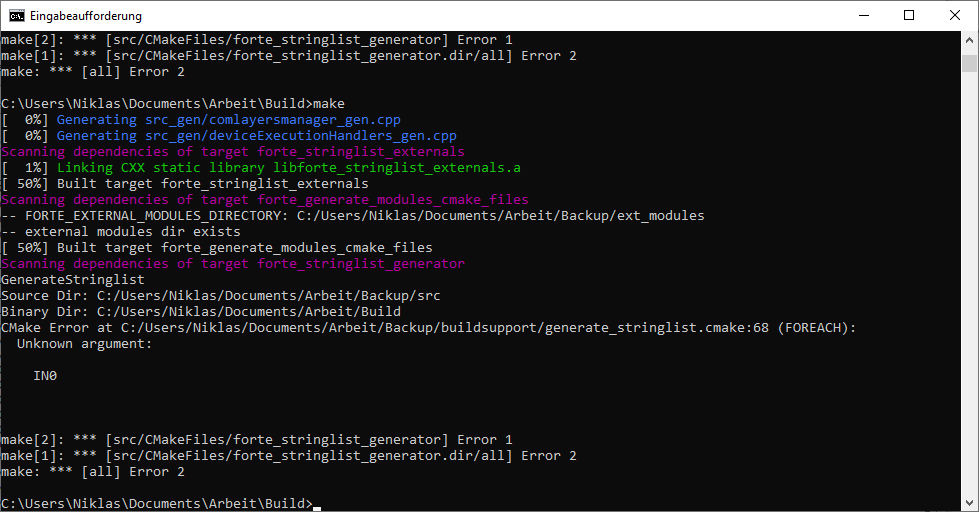The height and width of the screenshot is (512, 979).
Task: Click the scrollbar up arrow
Action: click(969, 40)
